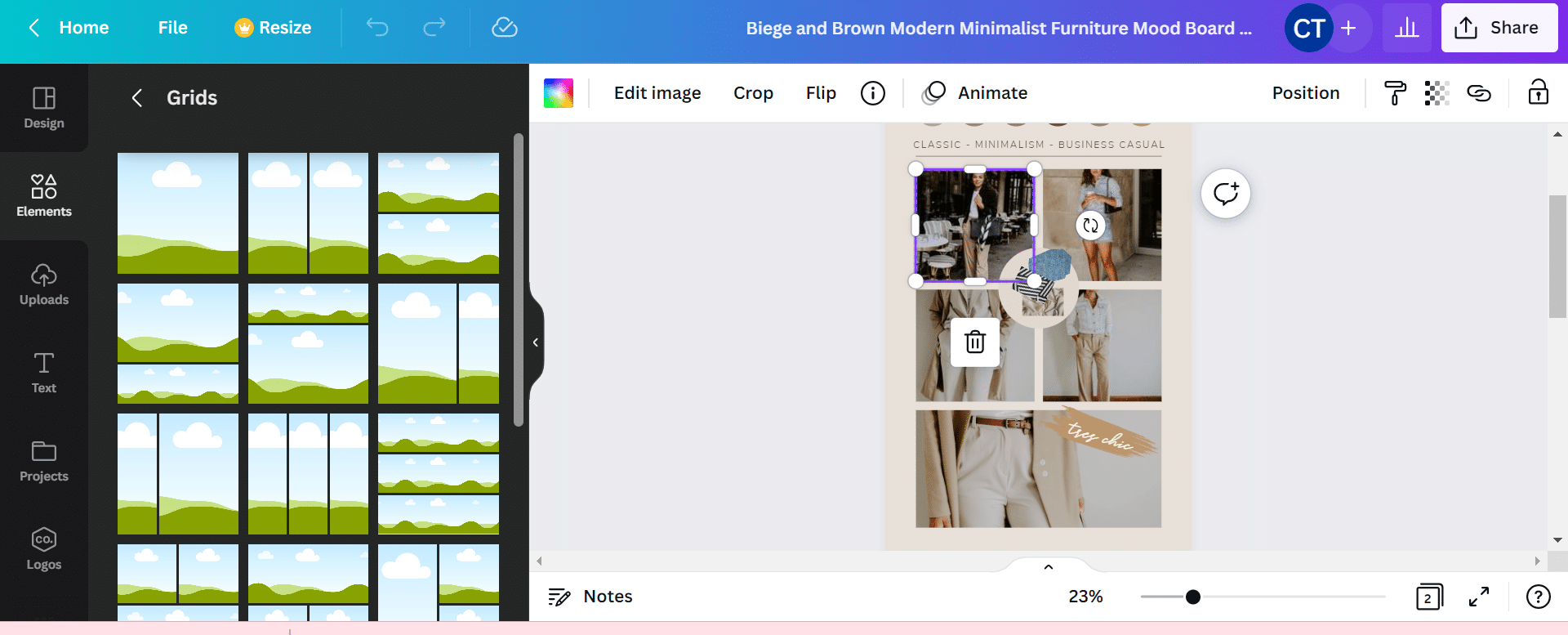Open the transparency checkerboard icon

pyautogui.click(x=1437, y=93)
